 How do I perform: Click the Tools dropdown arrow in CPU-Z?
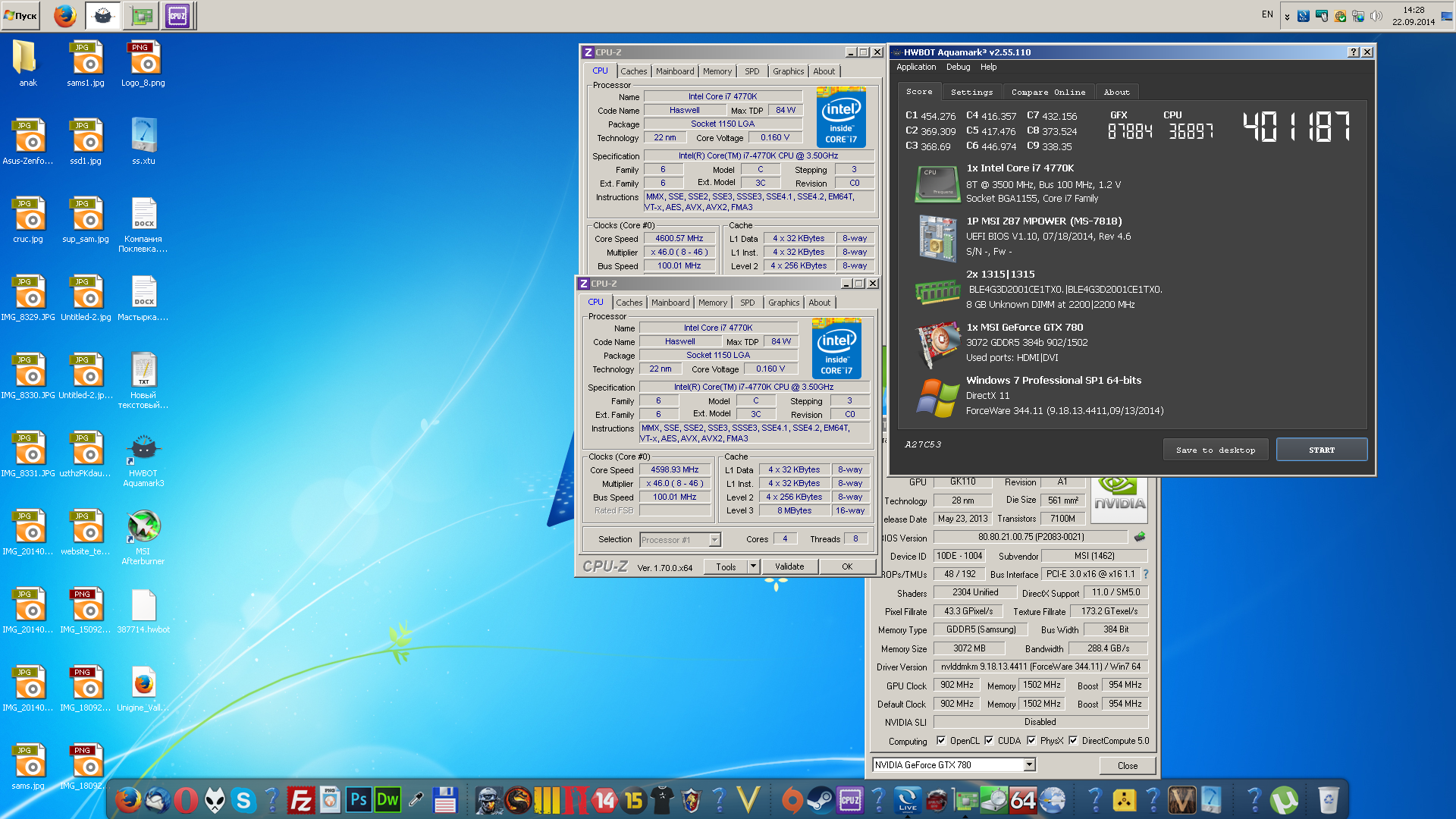(x=753, y=566)
